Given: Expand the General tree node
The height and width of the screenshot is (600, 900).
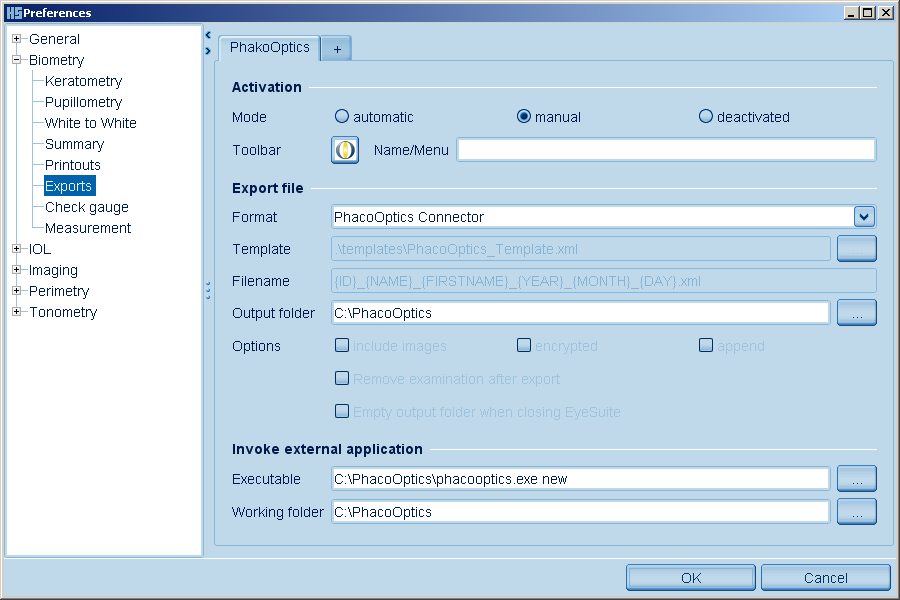Looking at the screenshot, I should point(17,39).
